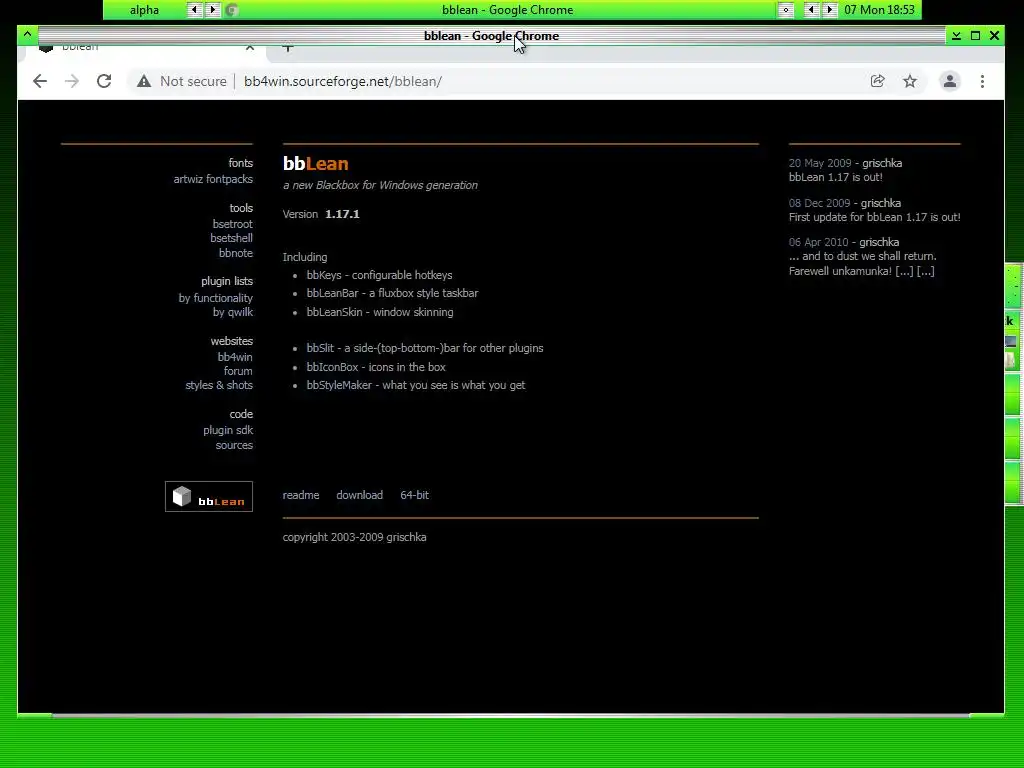
Task: Click left arrow beside the bbLeanBar clock
Action: tap(811, 10)
